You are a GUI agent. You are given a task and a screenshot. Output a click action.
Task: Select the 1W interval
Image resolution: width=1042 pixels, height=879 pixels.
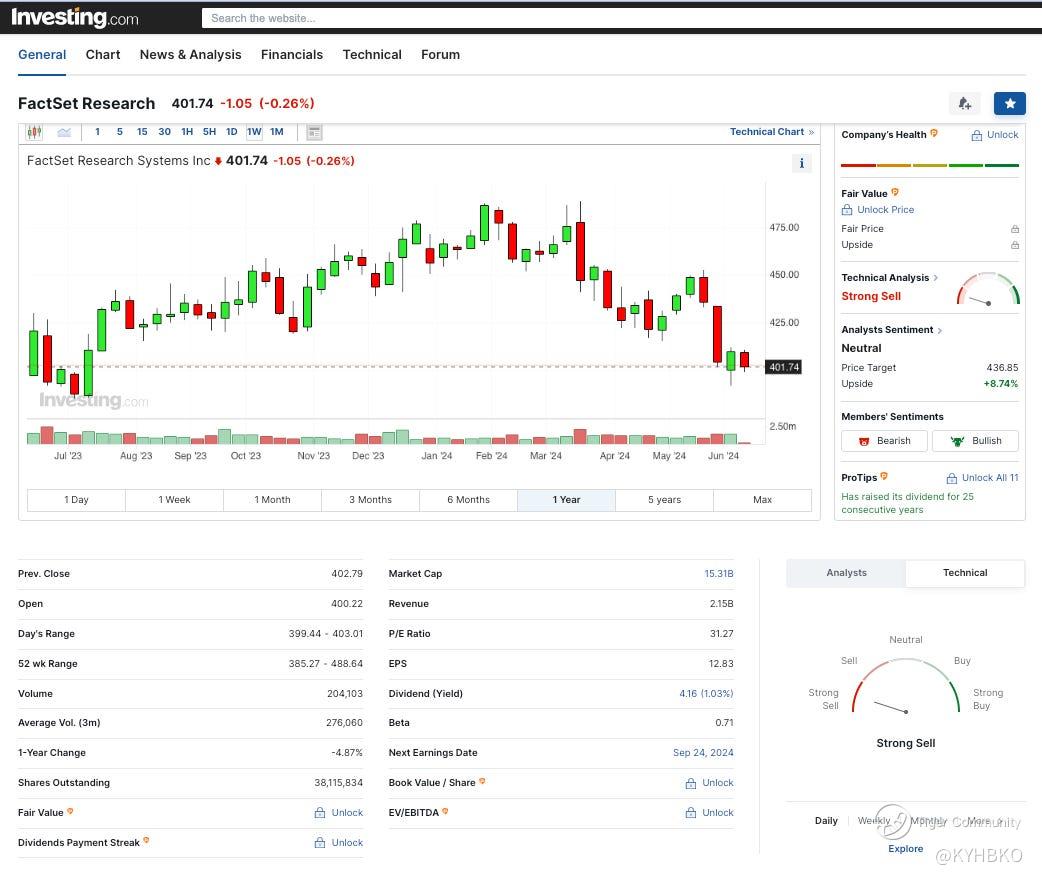(x=255, y=132)
